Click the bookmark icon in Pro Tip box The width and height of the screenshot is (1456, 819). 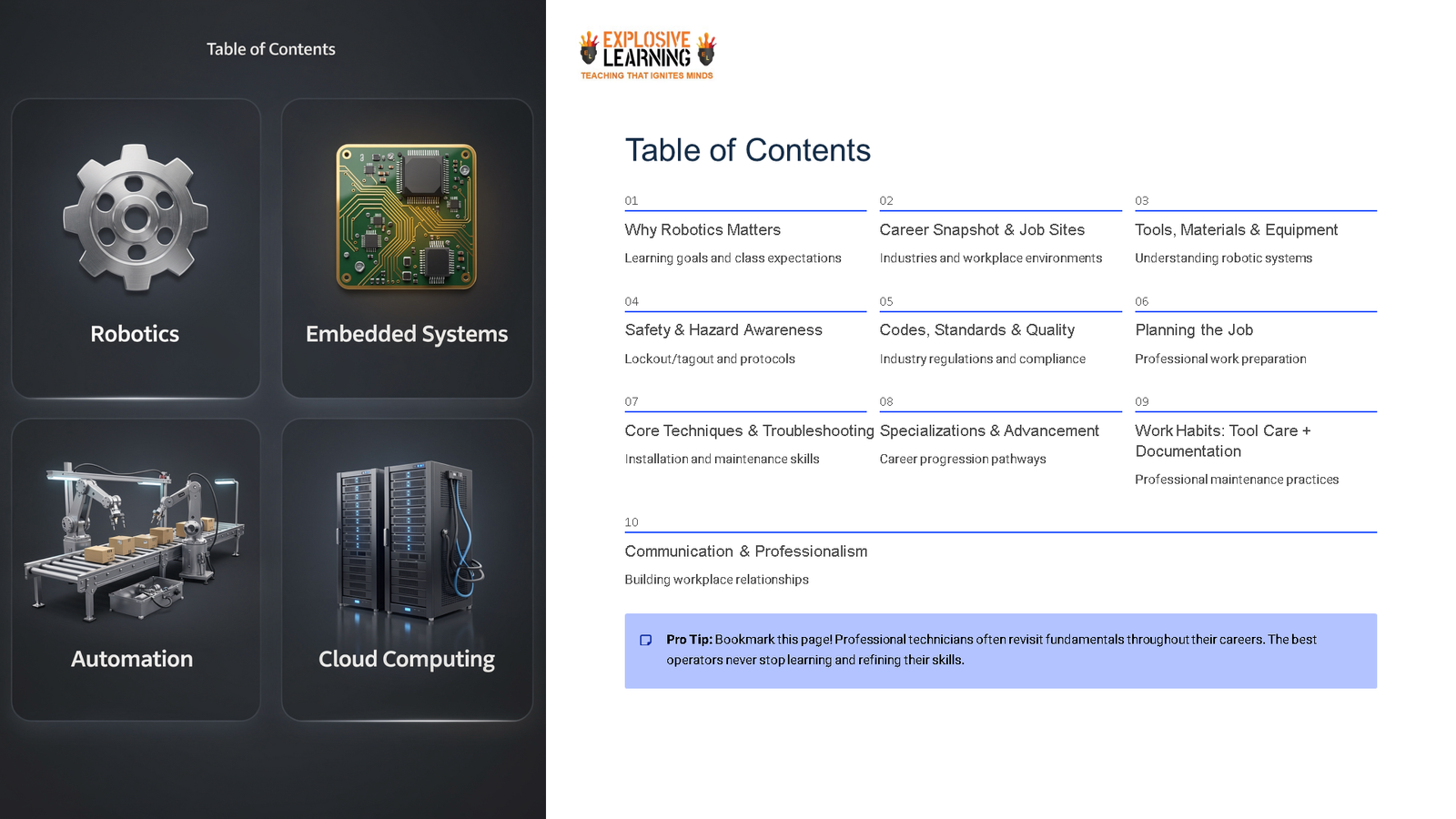tap(646, 640)
